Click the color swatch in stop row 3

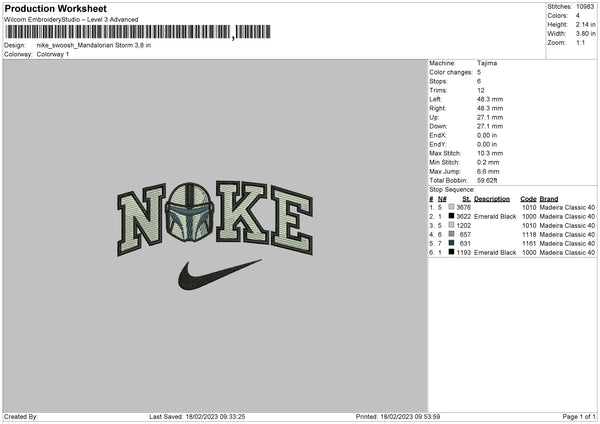[452, 225]
